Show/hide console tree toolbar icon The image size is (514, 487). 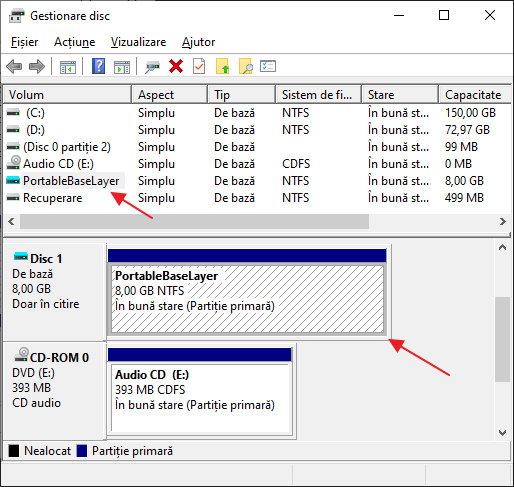point(68,67)
